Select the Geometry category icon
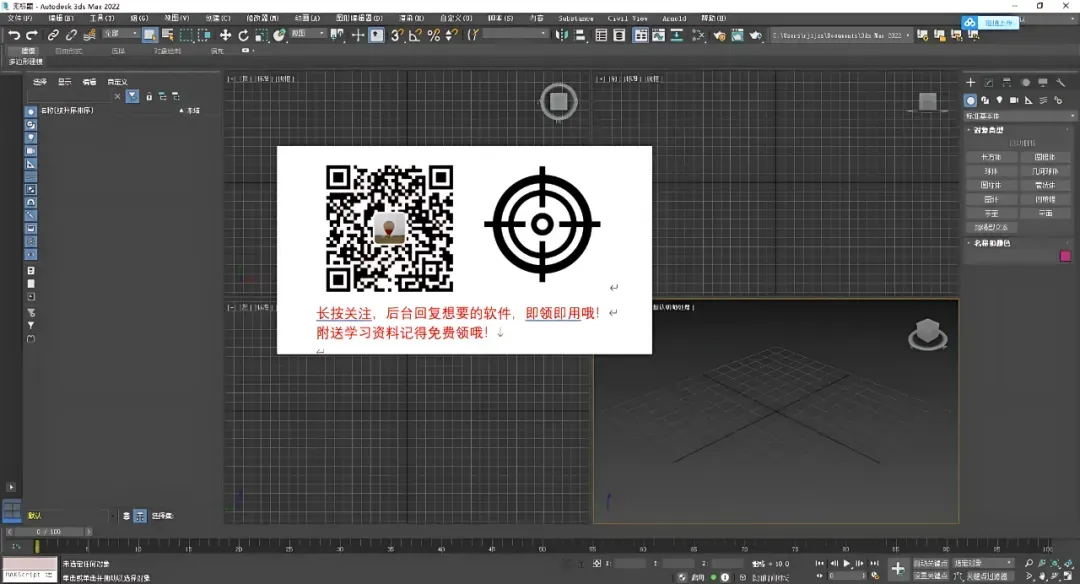The height and width of the screenshot is (584, 1080). pos(970,101)
